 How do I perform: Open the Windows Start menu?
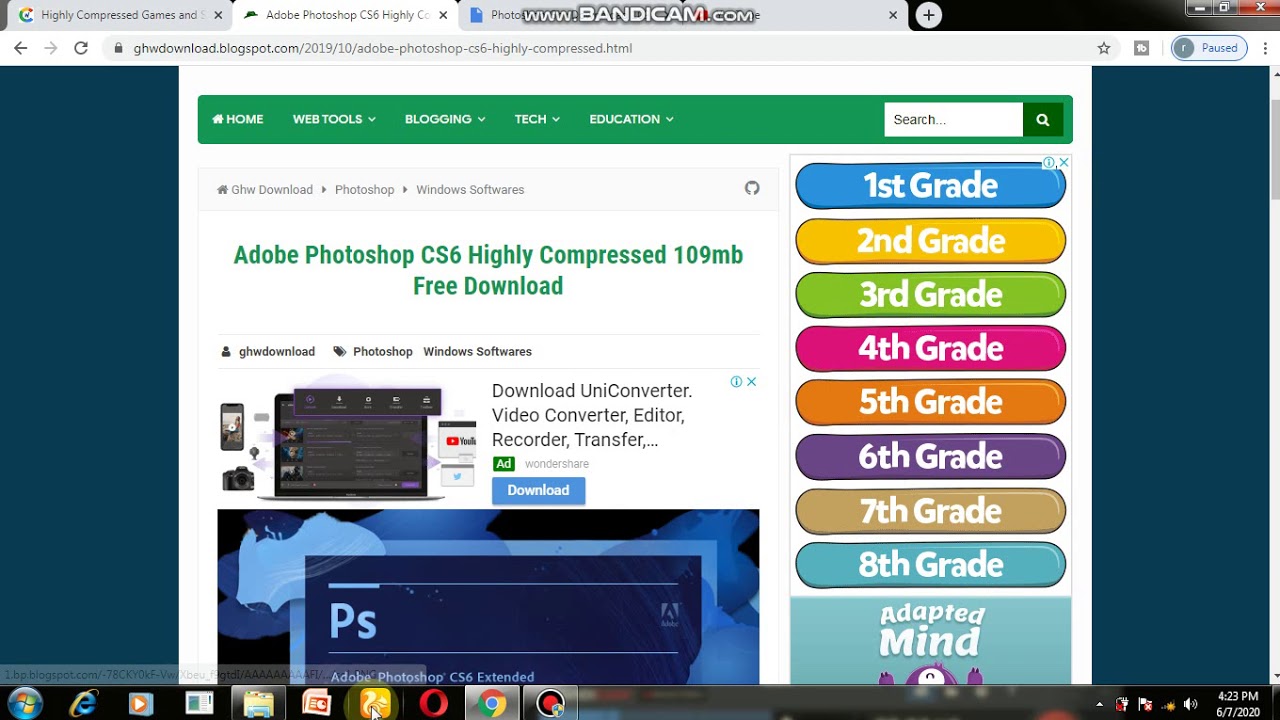[25, 703]
